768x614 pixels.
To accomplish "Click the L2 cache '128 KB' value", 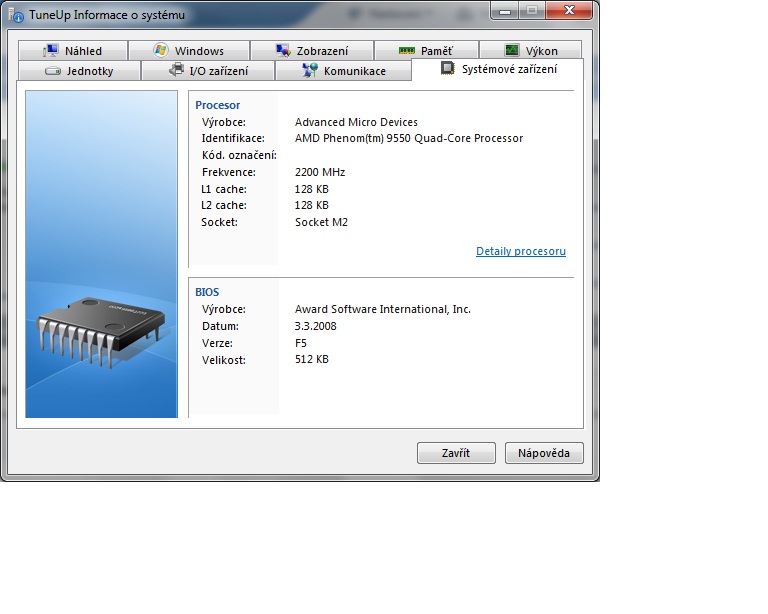I will click(312, 205).
